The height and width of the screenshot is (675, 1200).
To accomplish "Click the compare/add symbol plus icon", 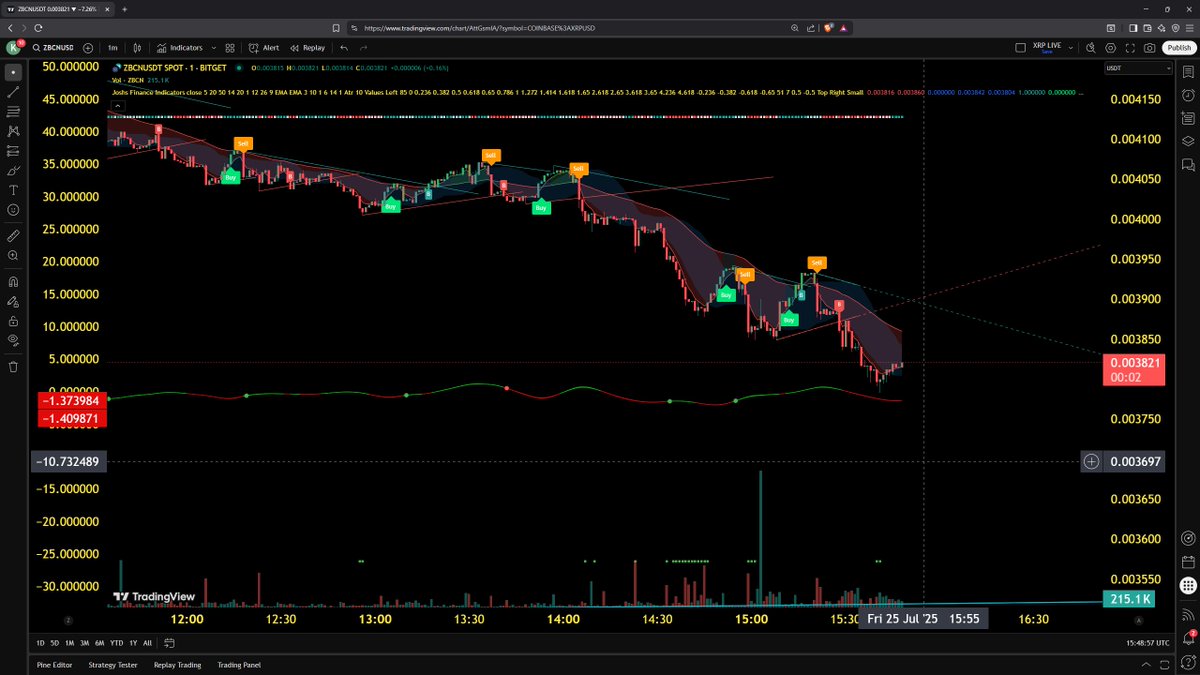I will (x=88, y=47).
